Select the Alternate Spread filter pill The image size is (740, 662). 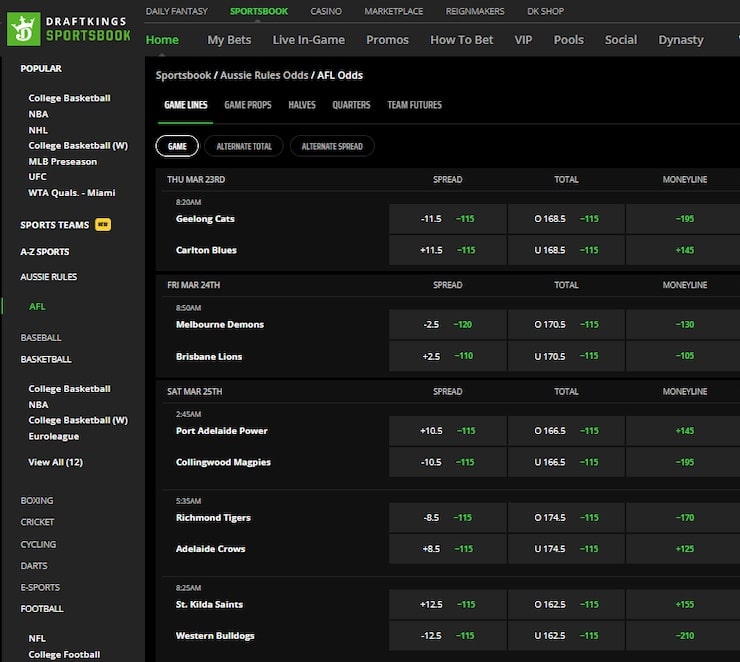click(x=332, y=146)
